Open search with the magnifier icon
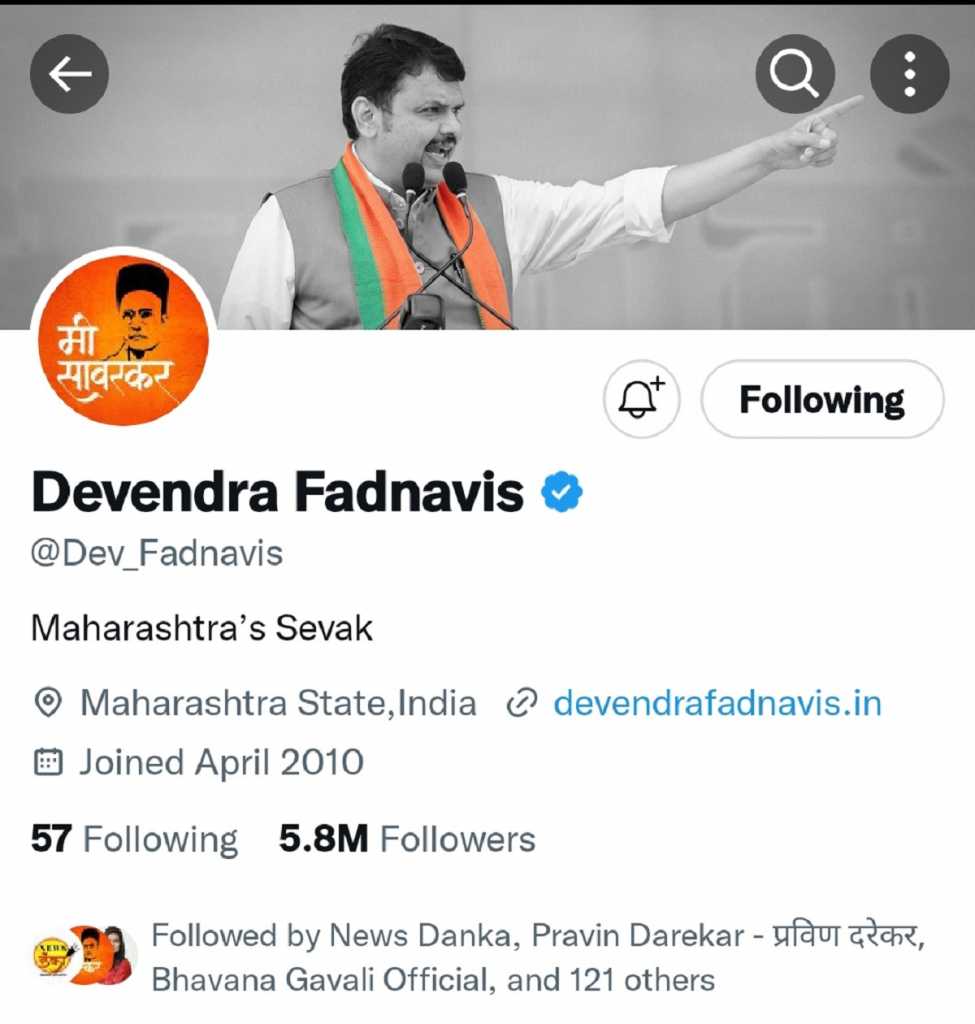 click(795, 74)
